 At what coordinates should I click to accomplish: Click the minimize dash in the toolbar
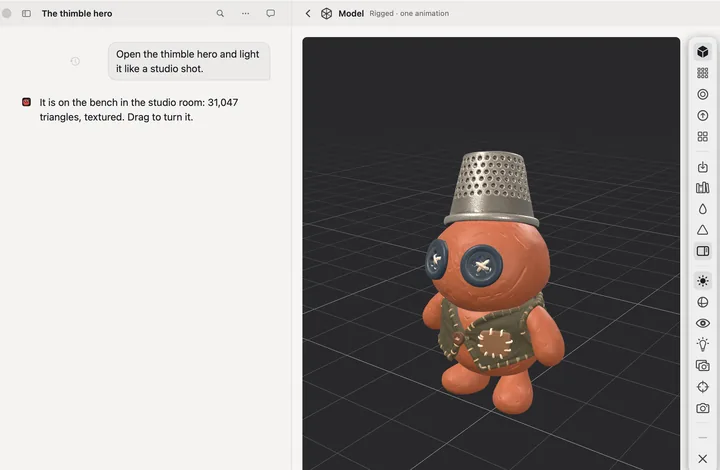[703, 437]
